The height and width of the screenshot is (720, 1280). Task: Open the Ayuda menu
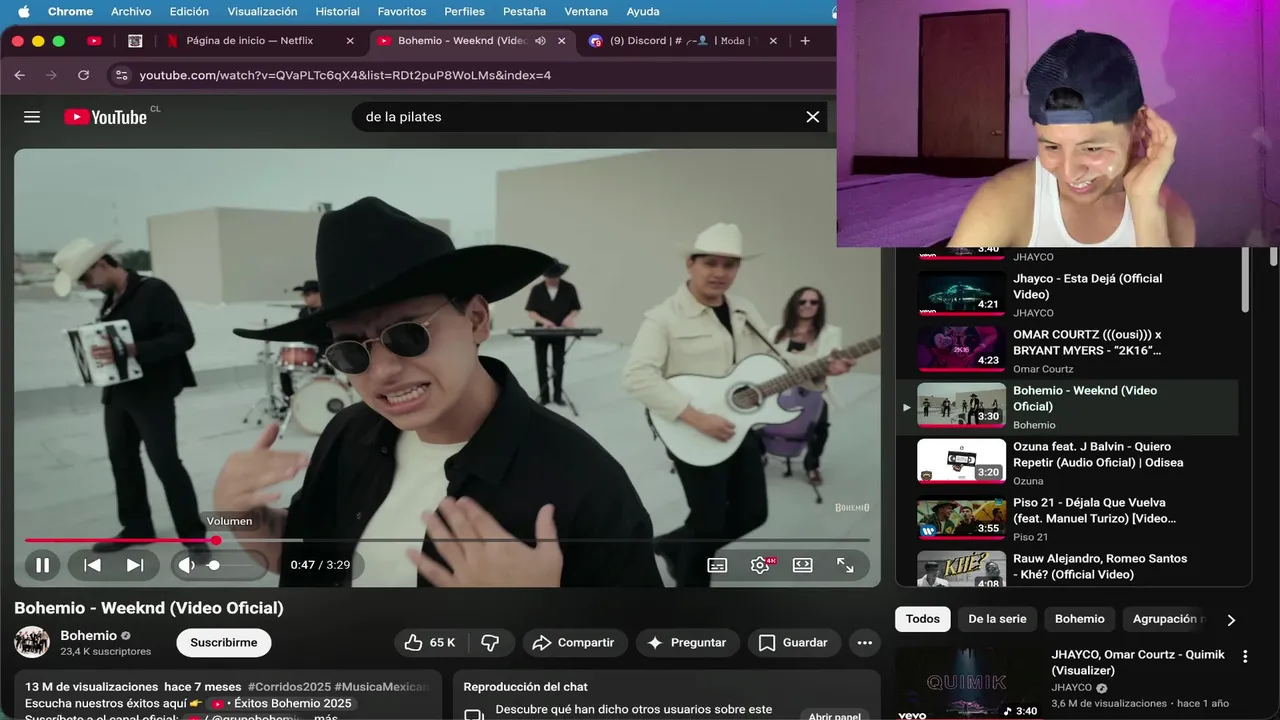coord(643,12)
